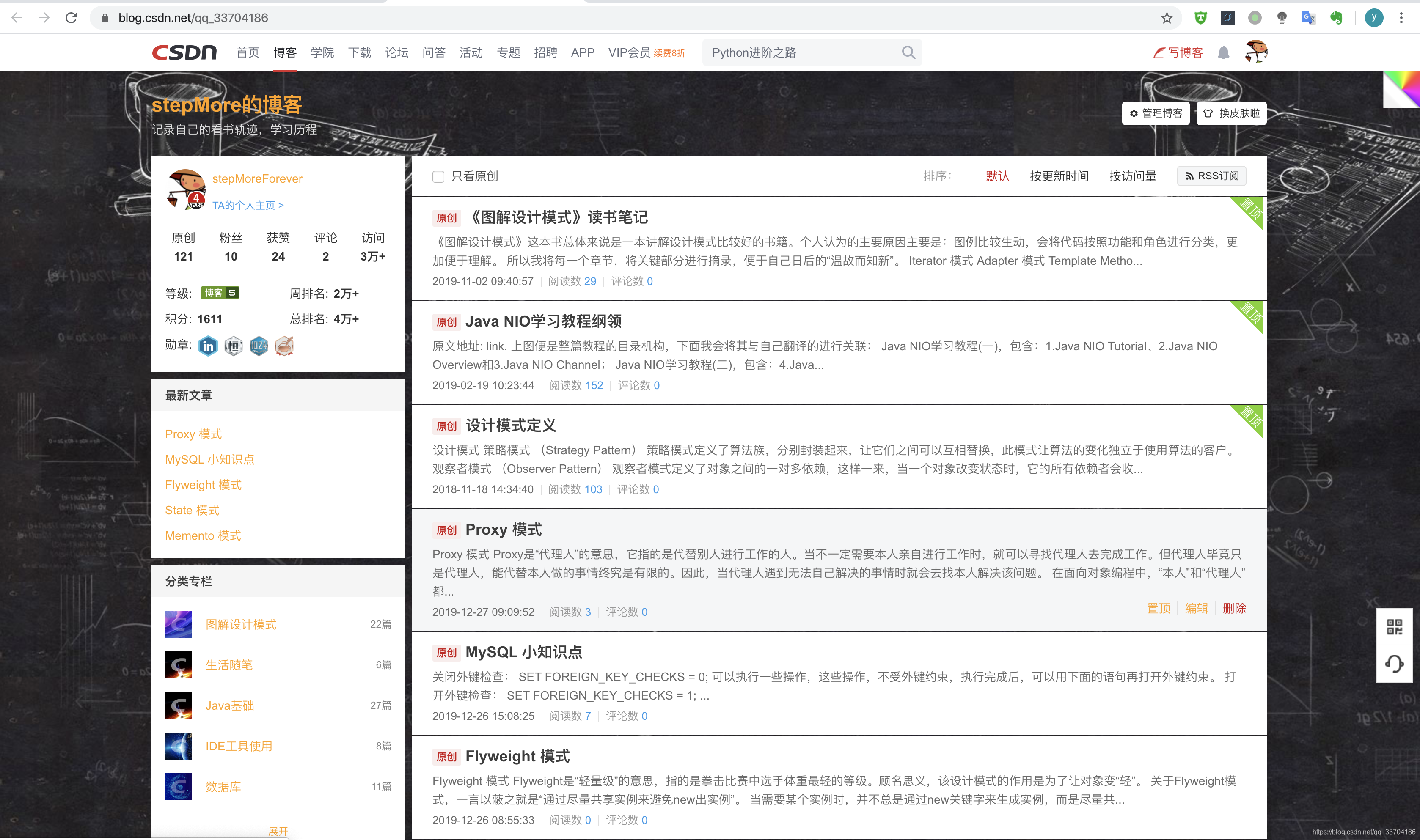Screen dimensions: 1420x840
Task: Click 删除 on Proxy 模式 article
Action: tap(1234, 609)
